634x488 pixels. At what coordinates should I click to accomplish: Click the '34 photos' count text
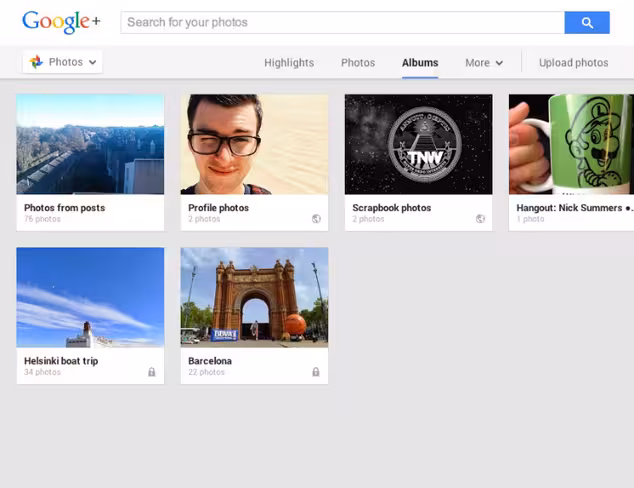pos(42,372)
